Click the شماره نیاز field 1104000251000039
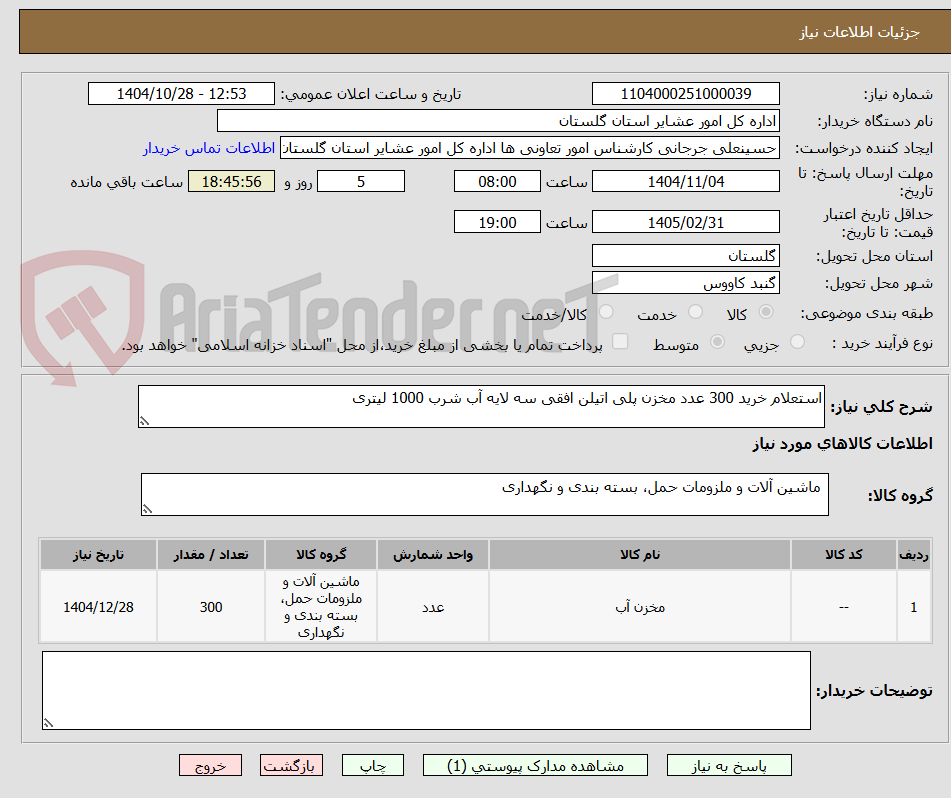 (x=685, y=94)
